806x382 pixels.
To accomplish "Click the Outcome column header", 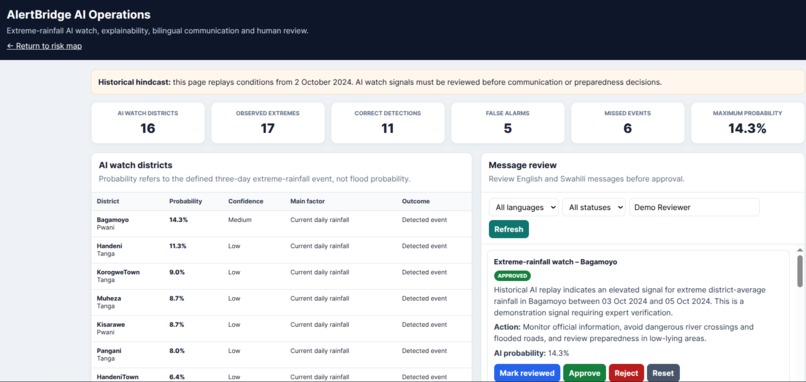I will (x=416, y=201).
